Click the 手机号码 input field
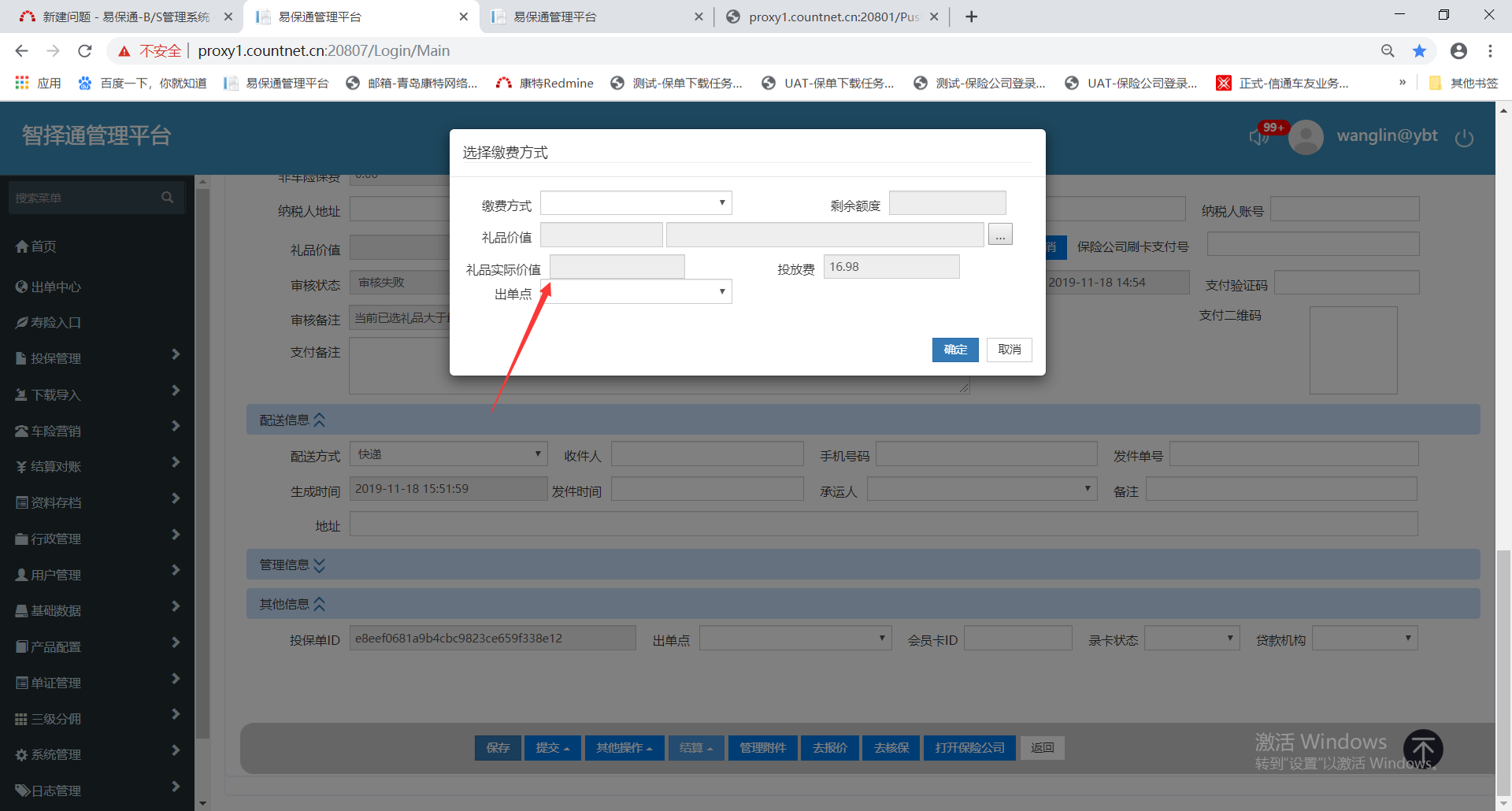Screen dimensions: 1512x811 tap(986, 454)
